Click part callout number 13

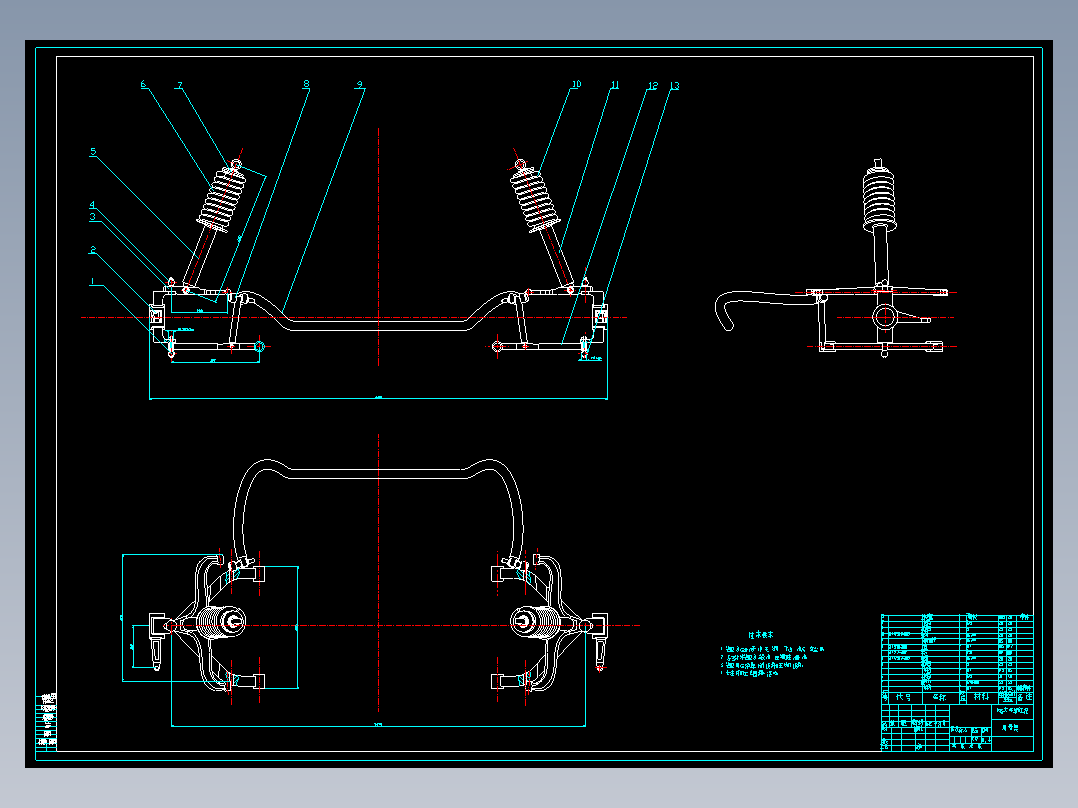coord(674,86)
